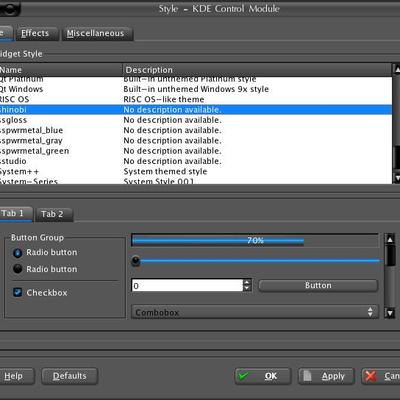
Task: Select the second unselected Radio button
Action: coord(17,269)
